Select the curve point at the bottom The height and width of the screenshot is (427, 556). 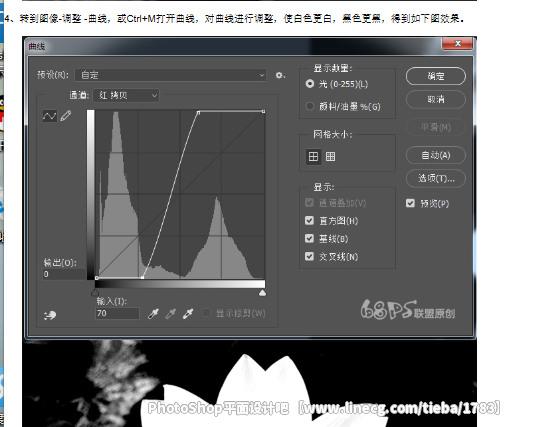(143, 277)
